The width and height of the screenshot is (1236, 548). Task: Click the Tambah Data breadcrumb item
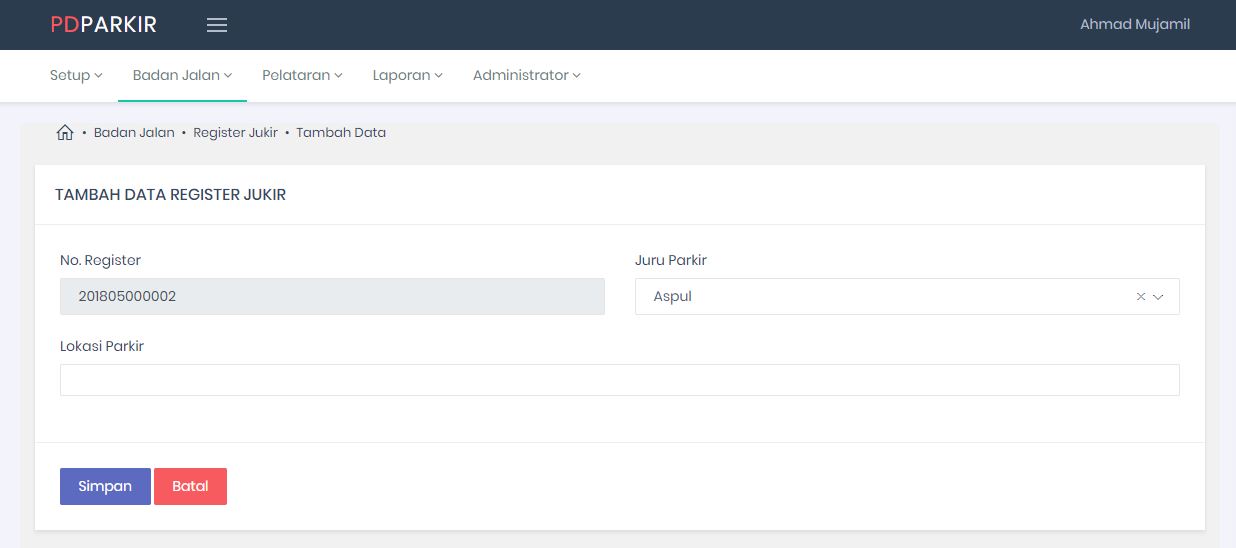(341, 132)
